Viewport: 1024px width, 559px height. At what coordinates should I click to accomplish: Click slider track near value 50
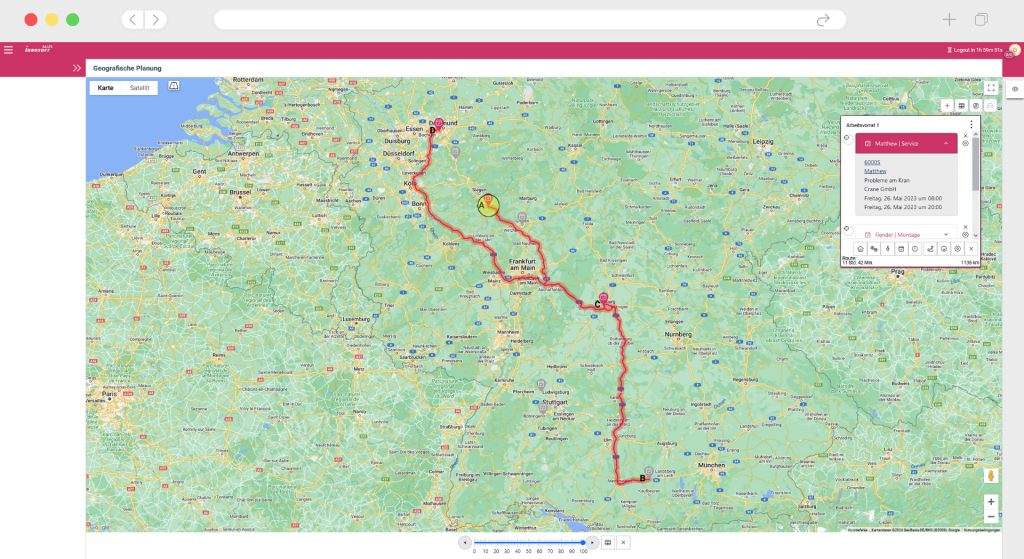pos(528,542)
